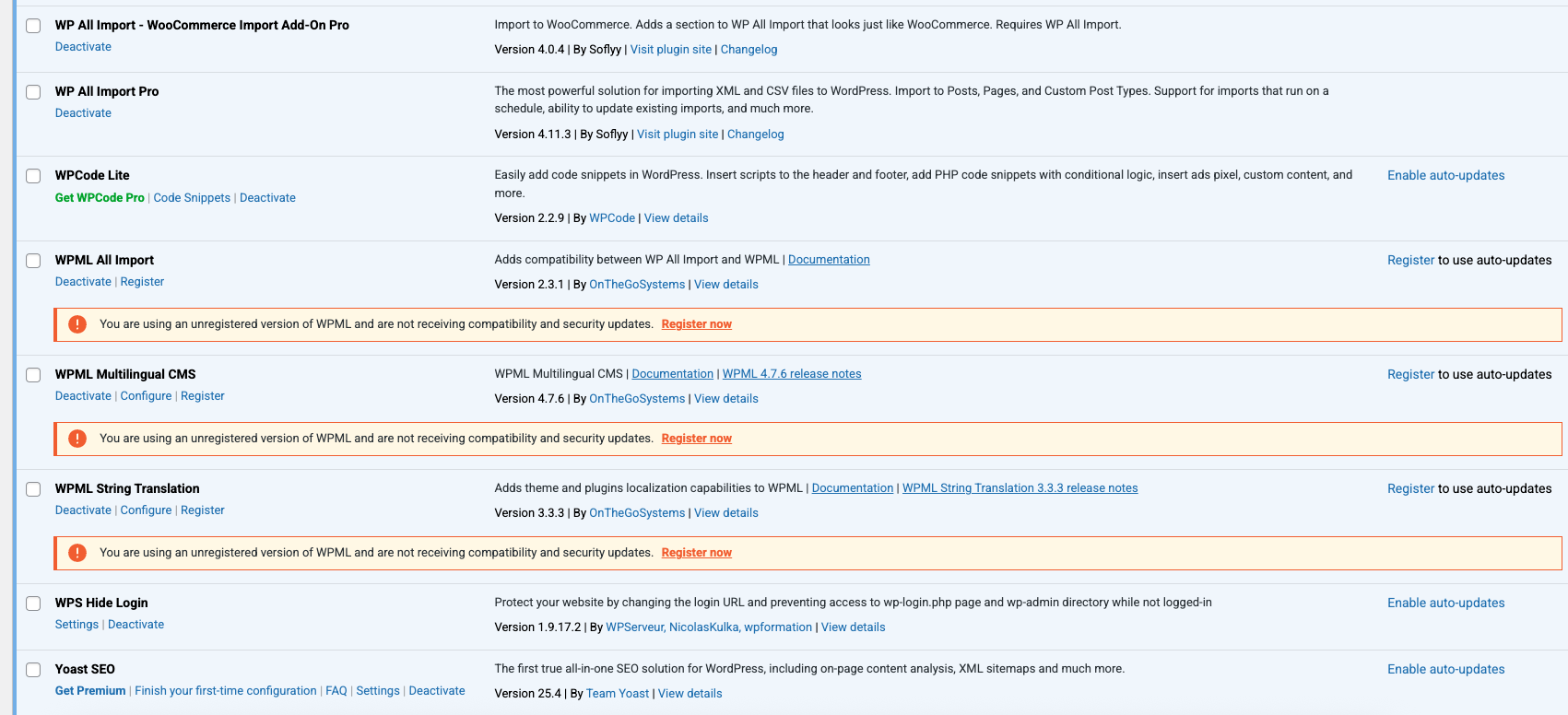
Task: Enable auto-updates for WPS Hide Login
Action: pyautogui.click(x=1446, y=604)
